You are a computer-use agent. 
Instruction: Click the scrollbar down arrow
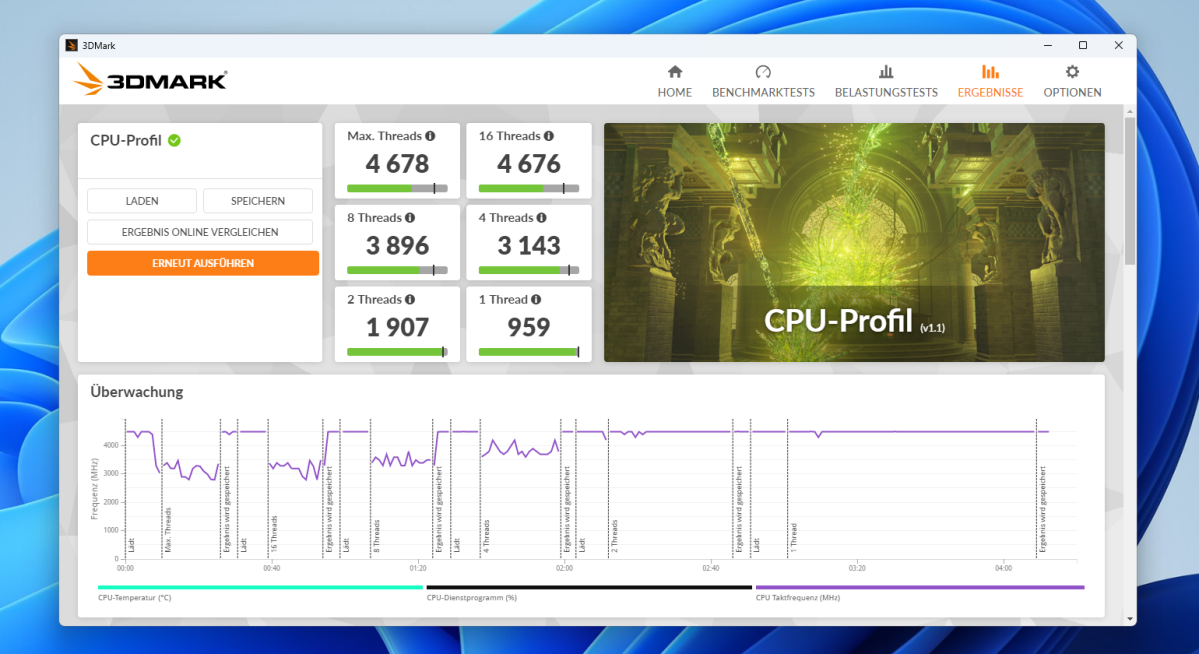click(x=1129, y=619)
